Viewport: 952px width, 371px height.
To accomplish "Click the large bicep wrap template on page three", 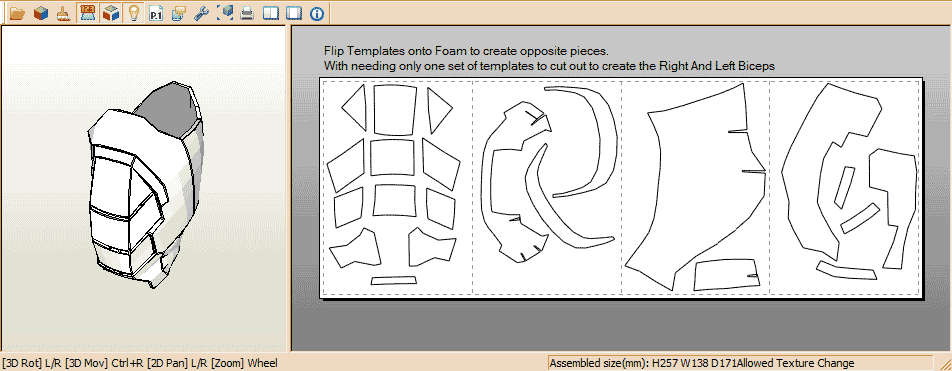I will point(695,186).
